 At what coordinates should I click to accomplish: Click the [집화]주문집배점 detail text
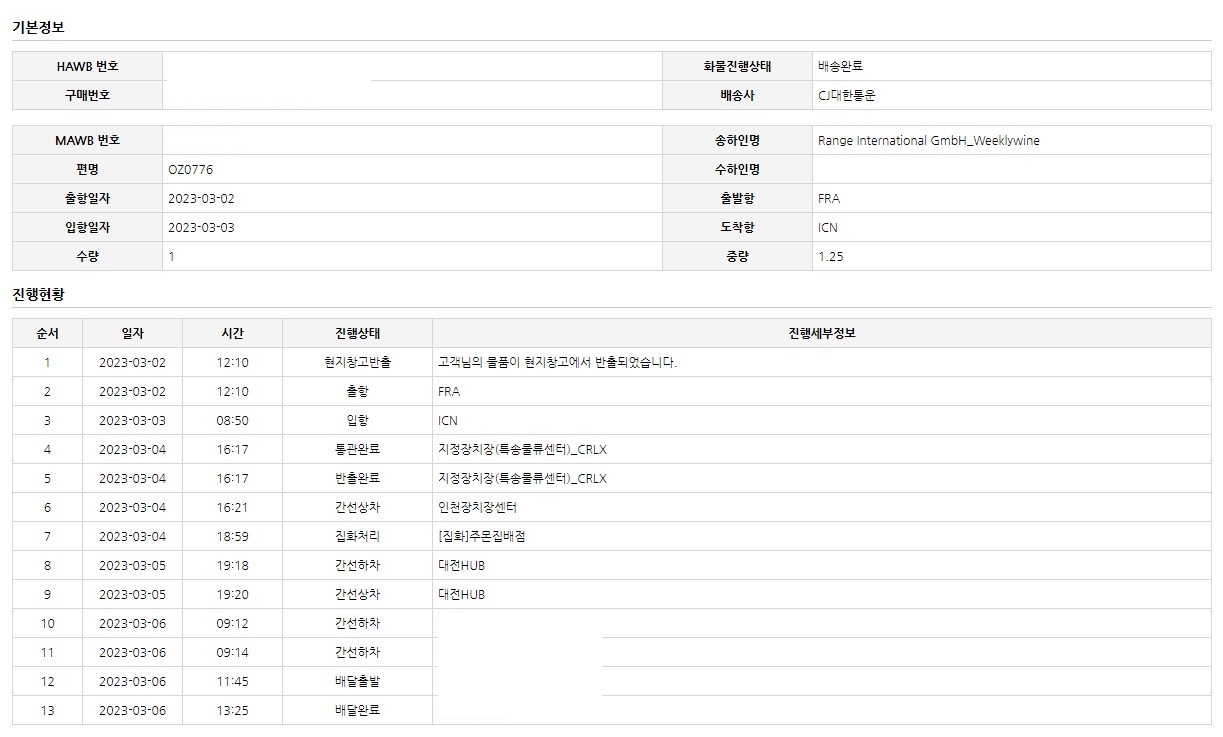[x=481, y=536]
